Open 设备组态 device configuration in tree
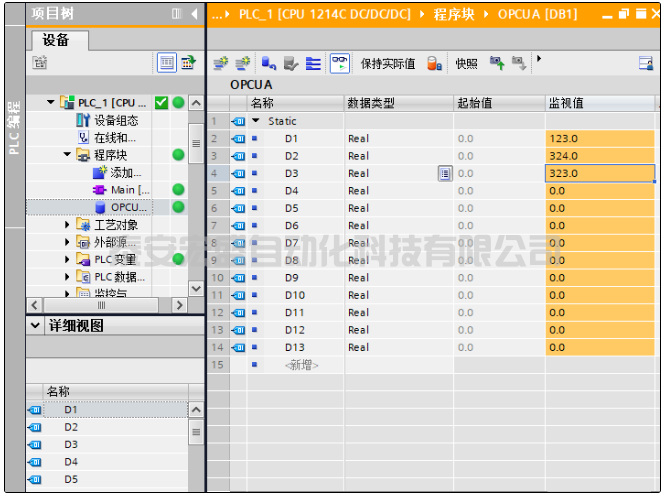Viewport: 667px width, 503px height. 115,120
